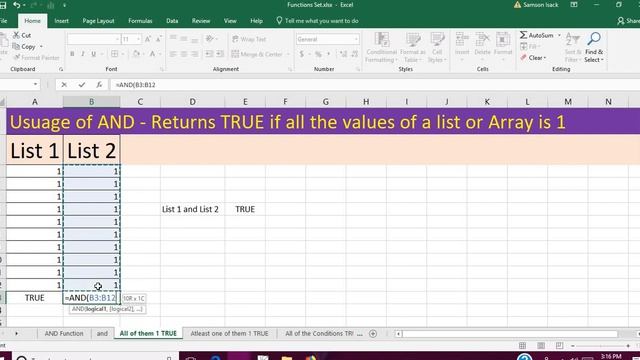Click Merge & Center
640x360 pixels.
257,54
